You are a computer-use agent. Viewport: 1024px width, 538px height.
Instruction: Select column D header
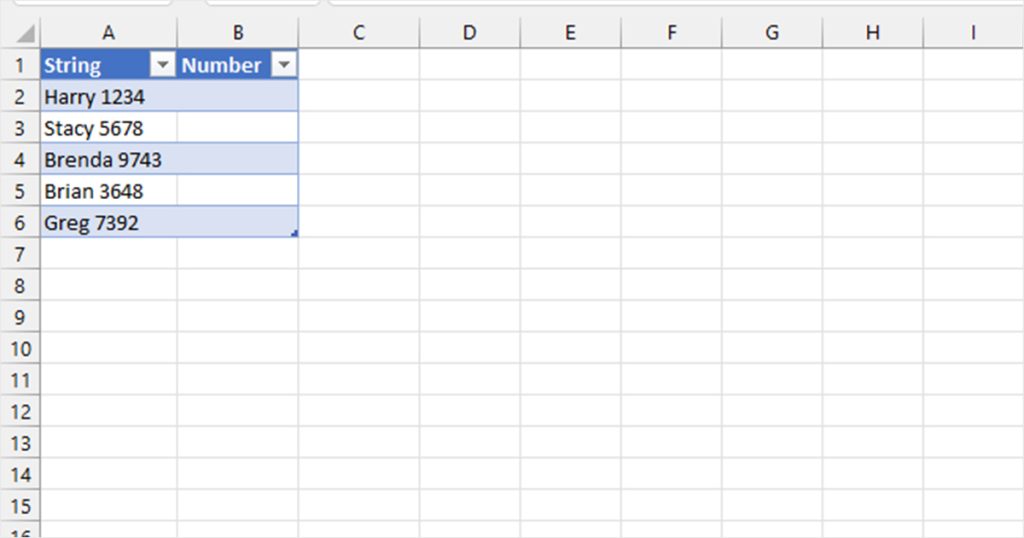coord(470,33)
